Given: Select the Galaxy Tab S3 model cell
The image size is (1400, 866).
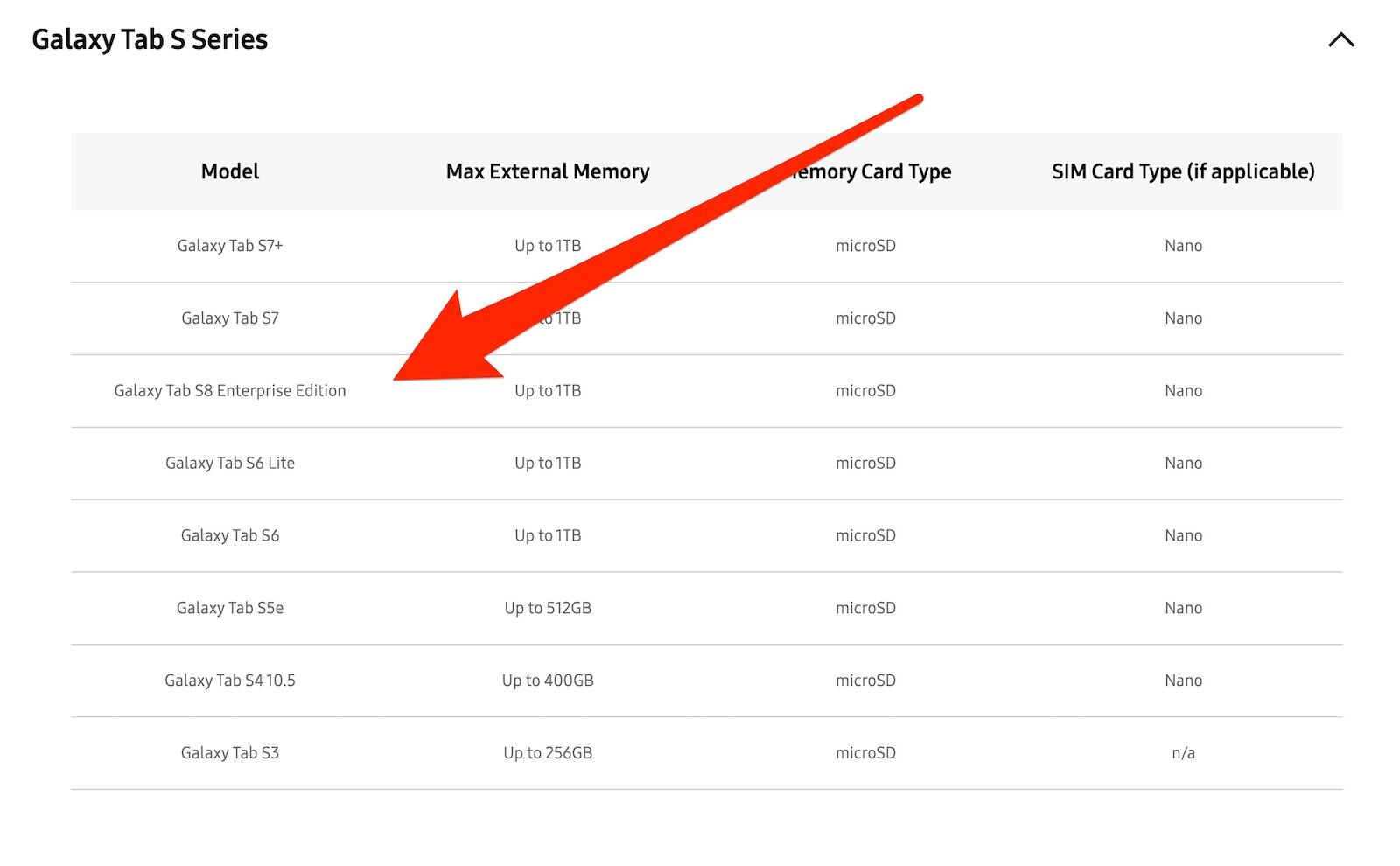Looking at the screenshot, I should click(230, 753).
